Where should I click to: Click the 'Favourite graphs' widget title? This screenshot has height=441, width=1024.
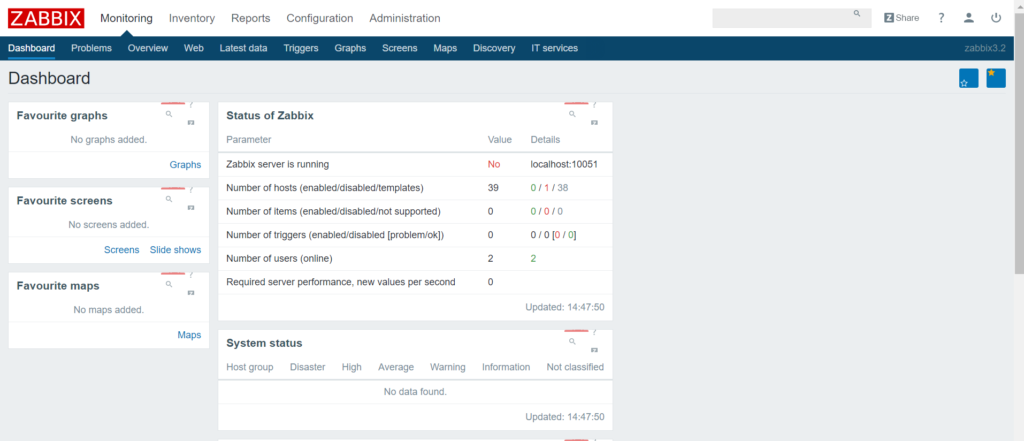coord(62,116)
